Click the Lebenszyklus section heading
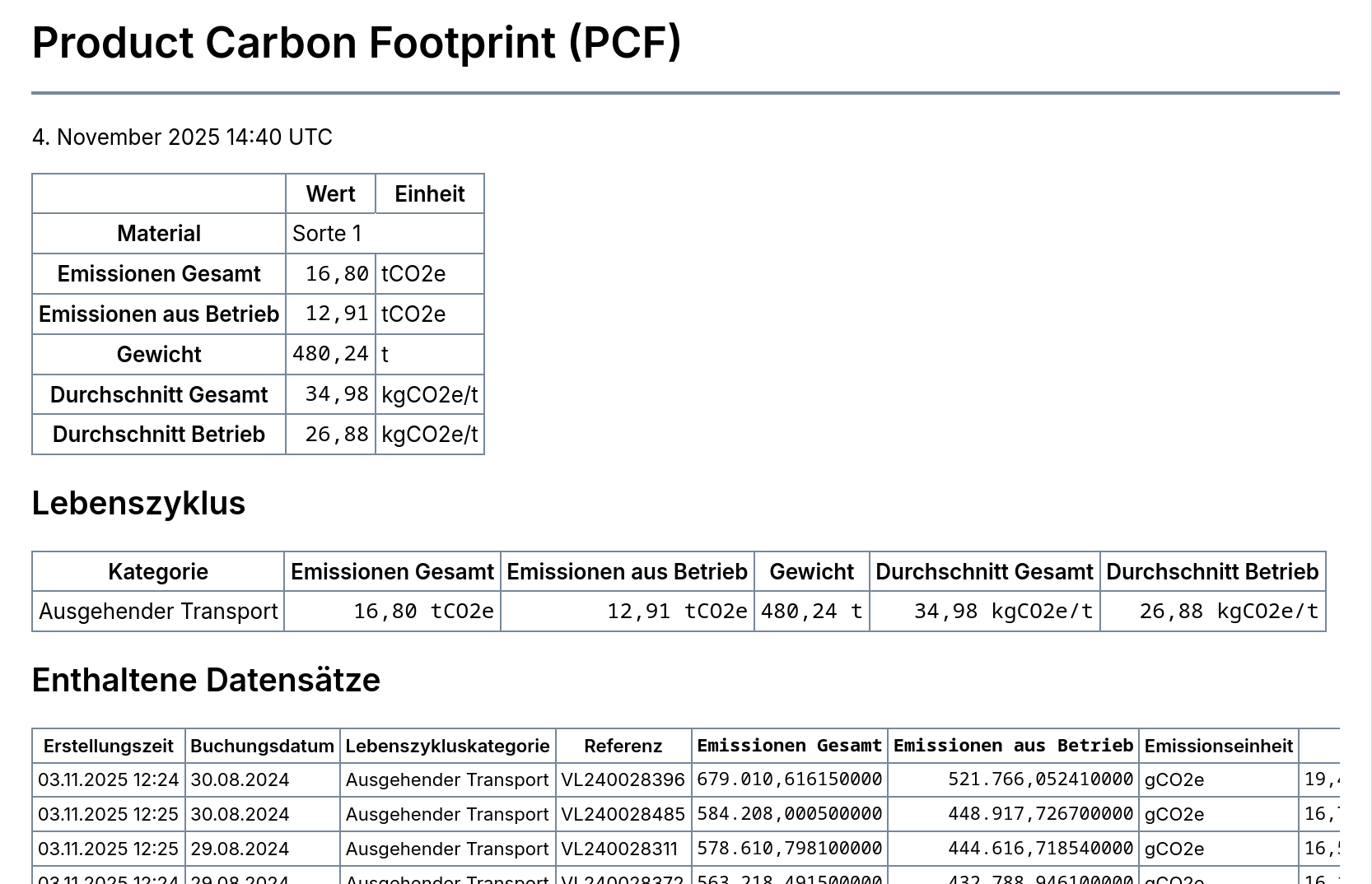This screenshot has width=1372, height=884. (138, 504)
